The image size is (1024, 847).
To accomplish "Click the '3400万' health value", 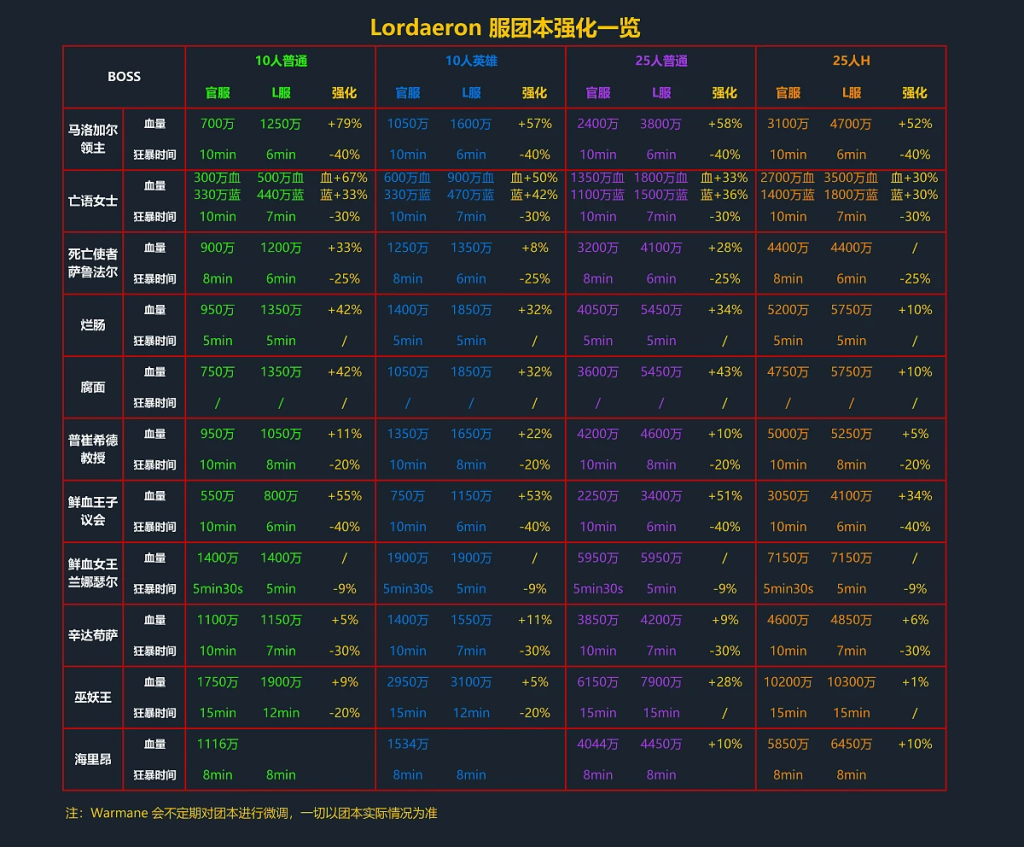I will (661, 496).
